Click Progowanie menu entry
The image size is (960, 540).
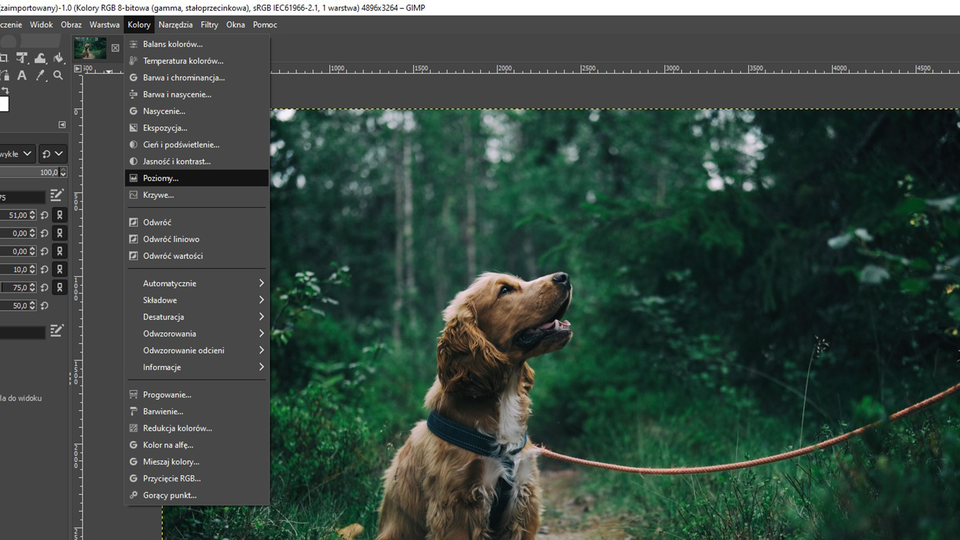pyautogui.click(x=166, y=394)
